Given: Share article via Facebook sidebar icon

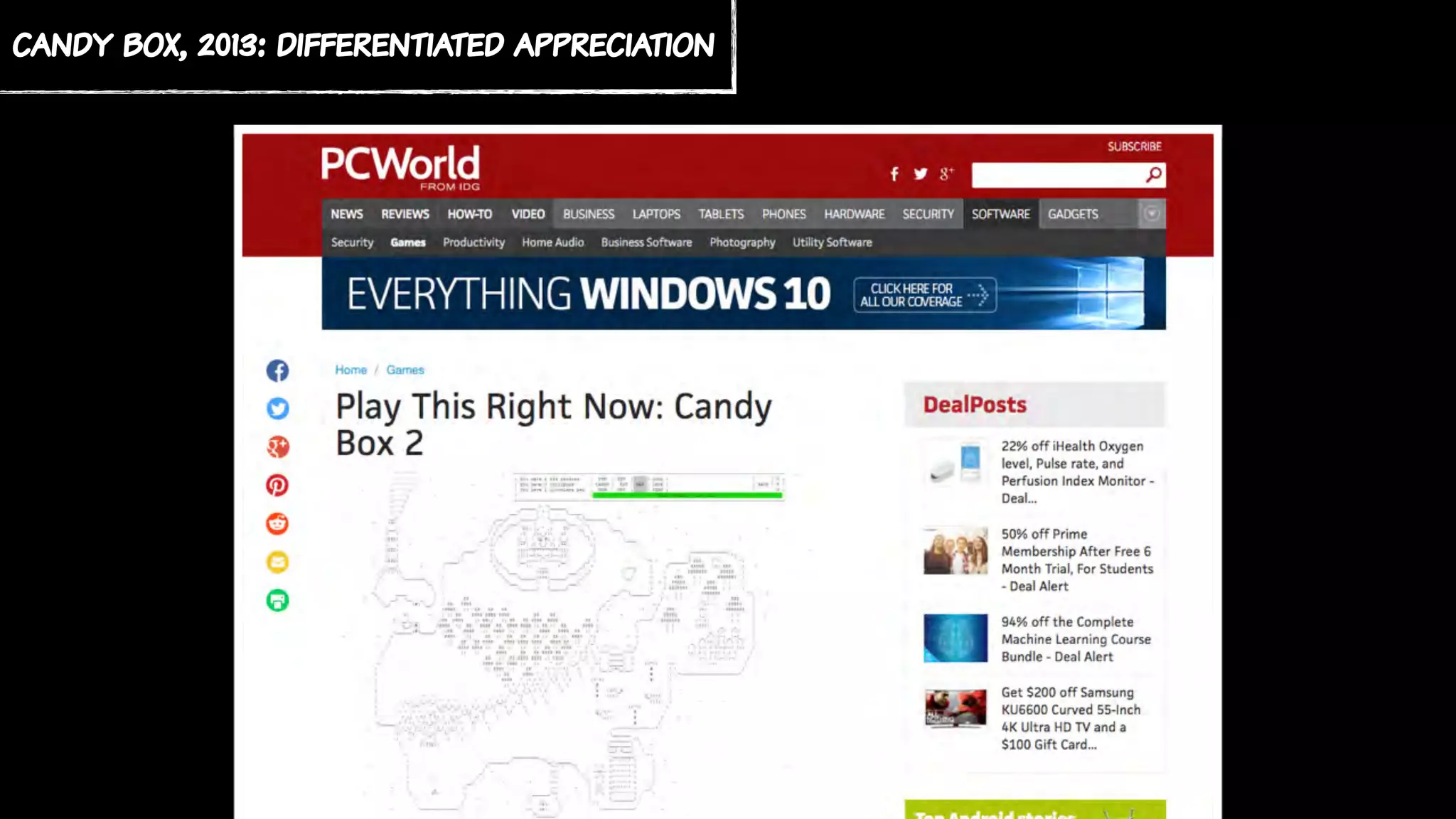Looking at the screenshot, I should coord(277,370).
